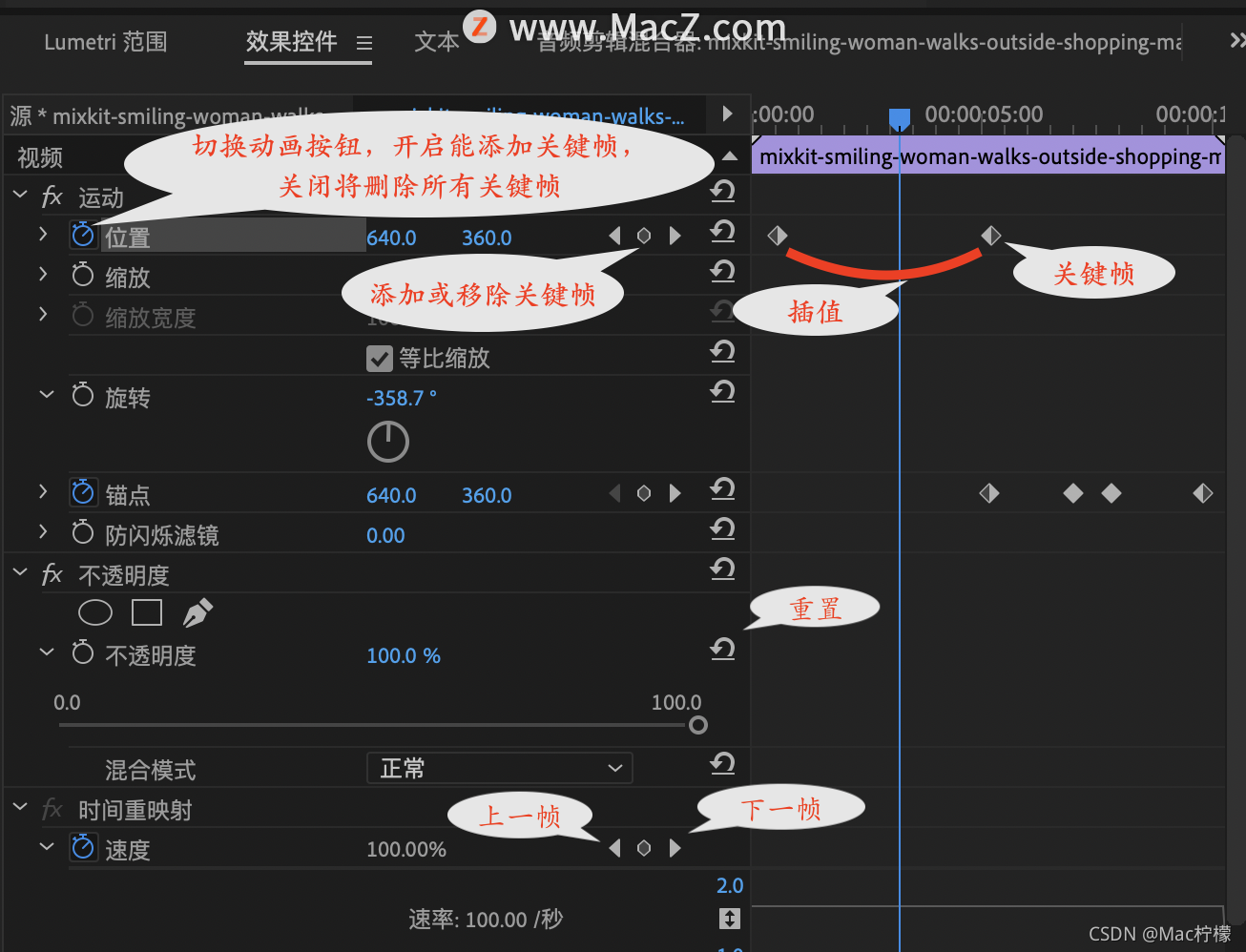Screen dimensions: 1246x952
Task: Click the 位置 Y value 360.0
Action: (x=487, y=238)
